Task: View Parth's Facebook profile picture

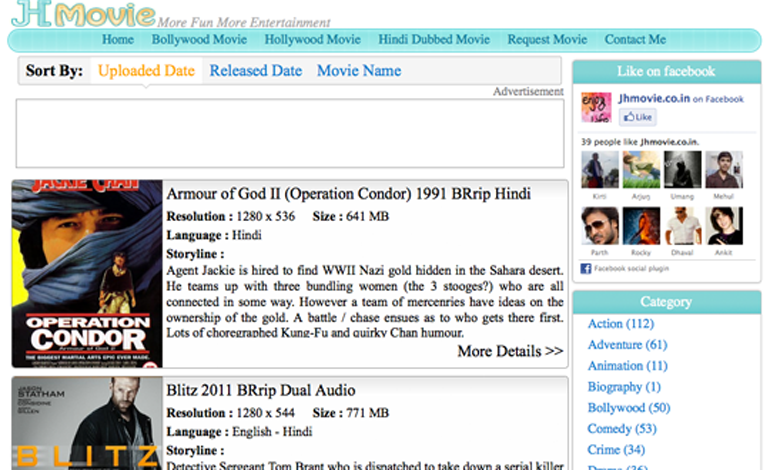Action: tap(600, 226)
